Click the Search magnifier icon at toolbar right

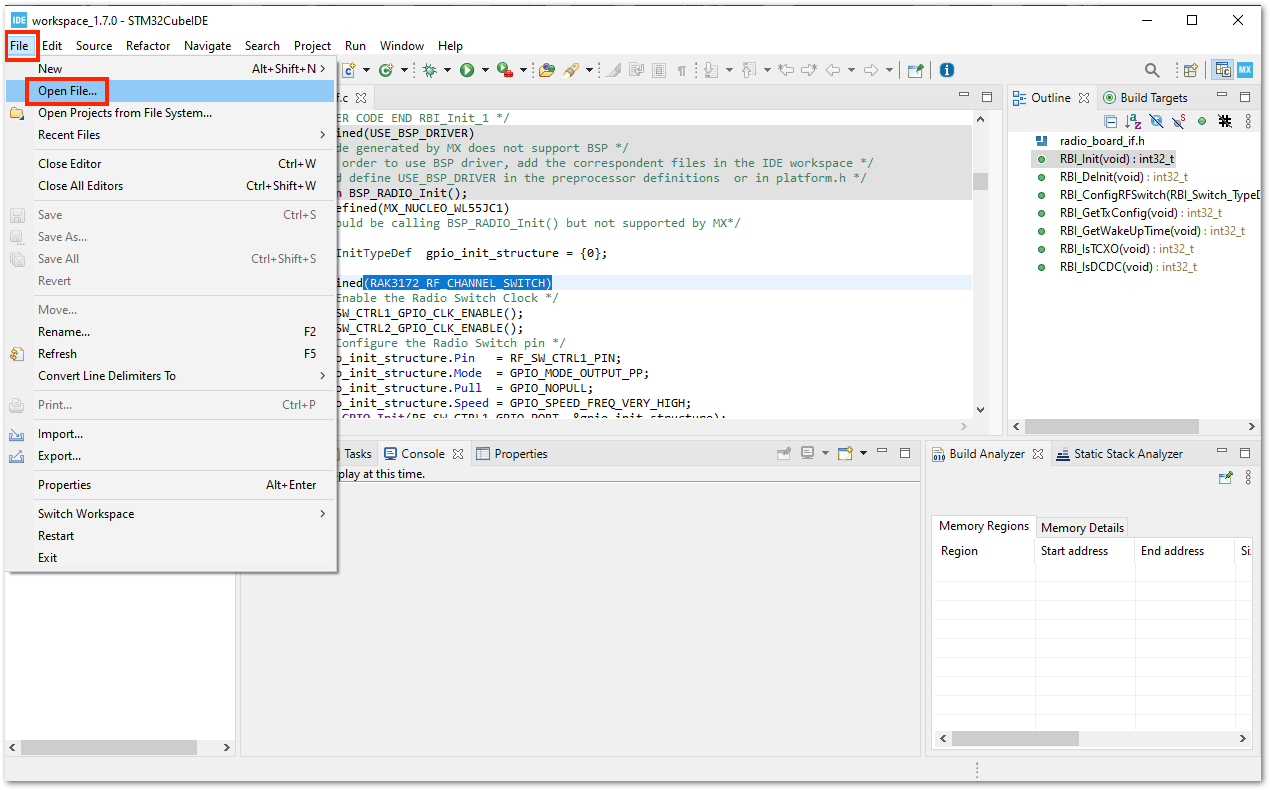(1152, 70)
